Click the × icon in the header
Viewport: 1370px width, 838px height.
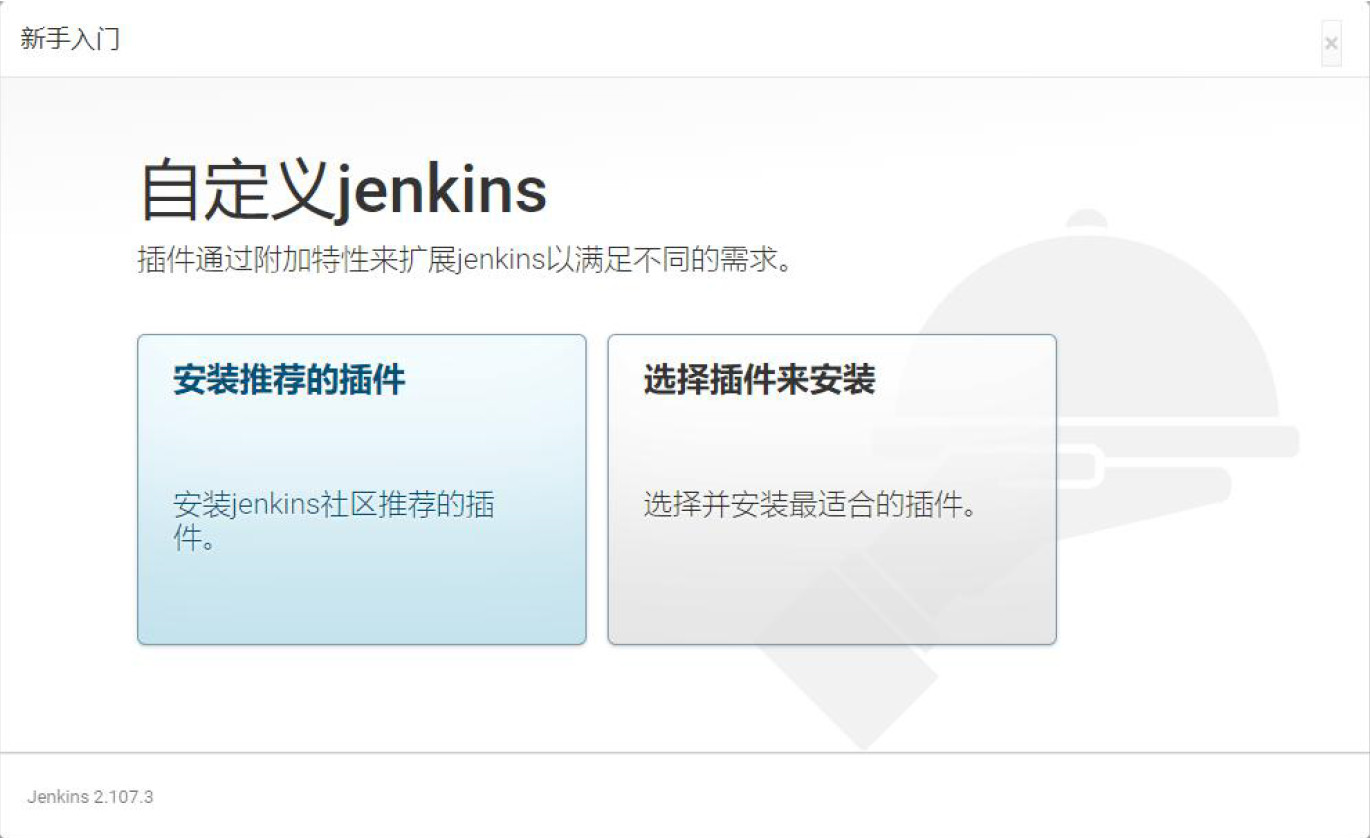tap(1331, 43)
